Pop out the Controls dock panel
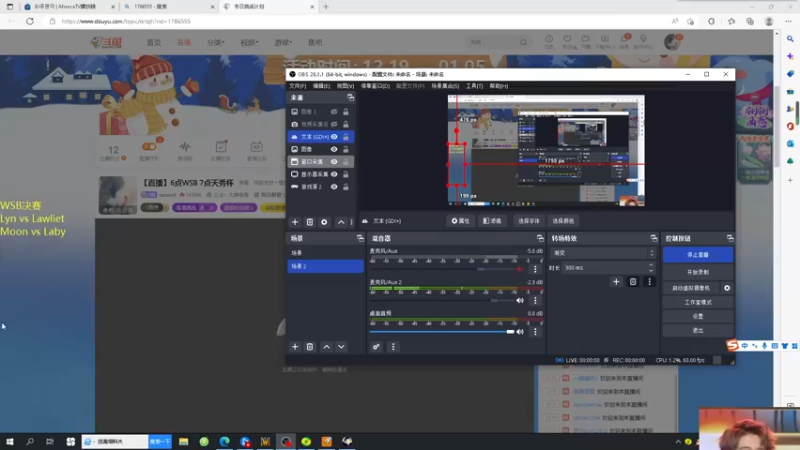This screenshot has height=450, width=800. (x=730, y=238)
